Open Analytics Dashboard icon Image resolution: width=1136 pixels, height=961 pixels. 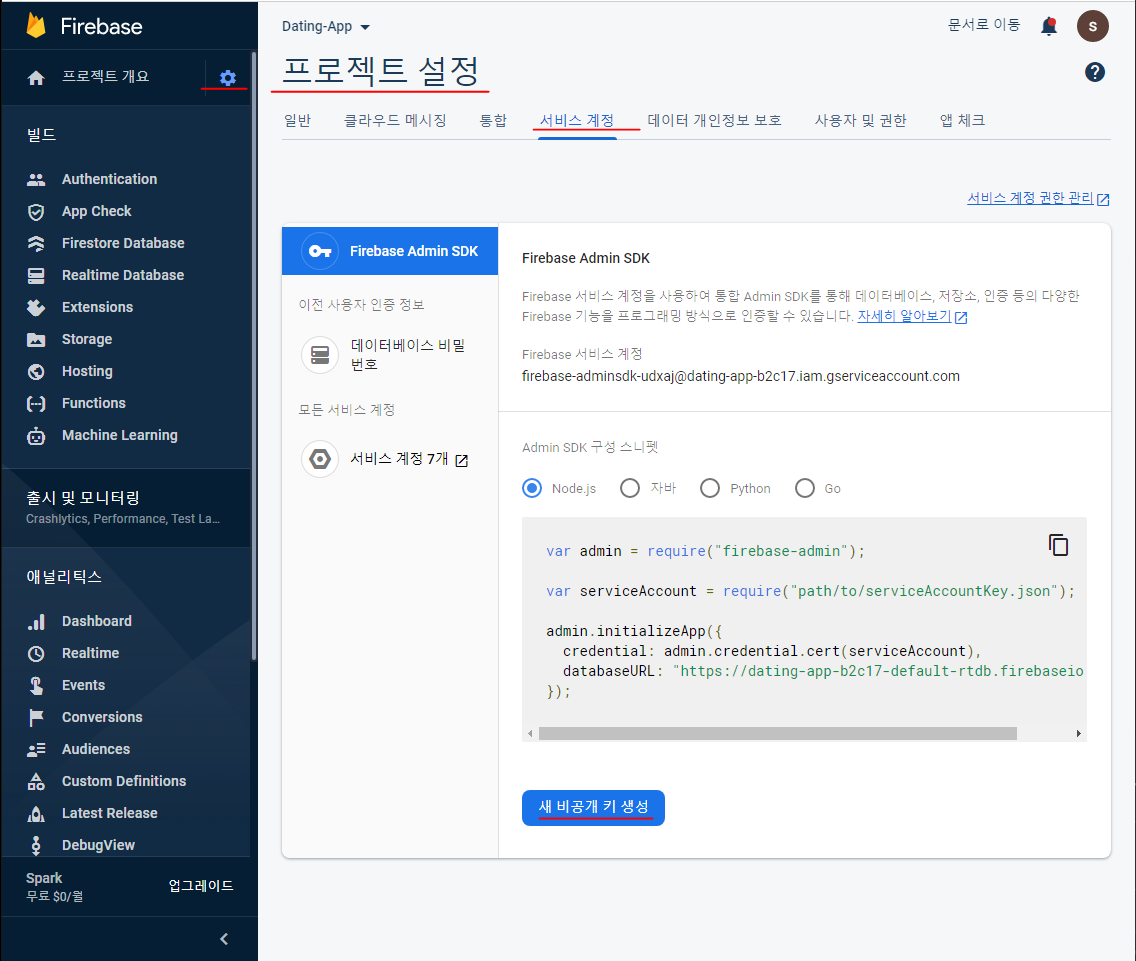coord(36,622)
